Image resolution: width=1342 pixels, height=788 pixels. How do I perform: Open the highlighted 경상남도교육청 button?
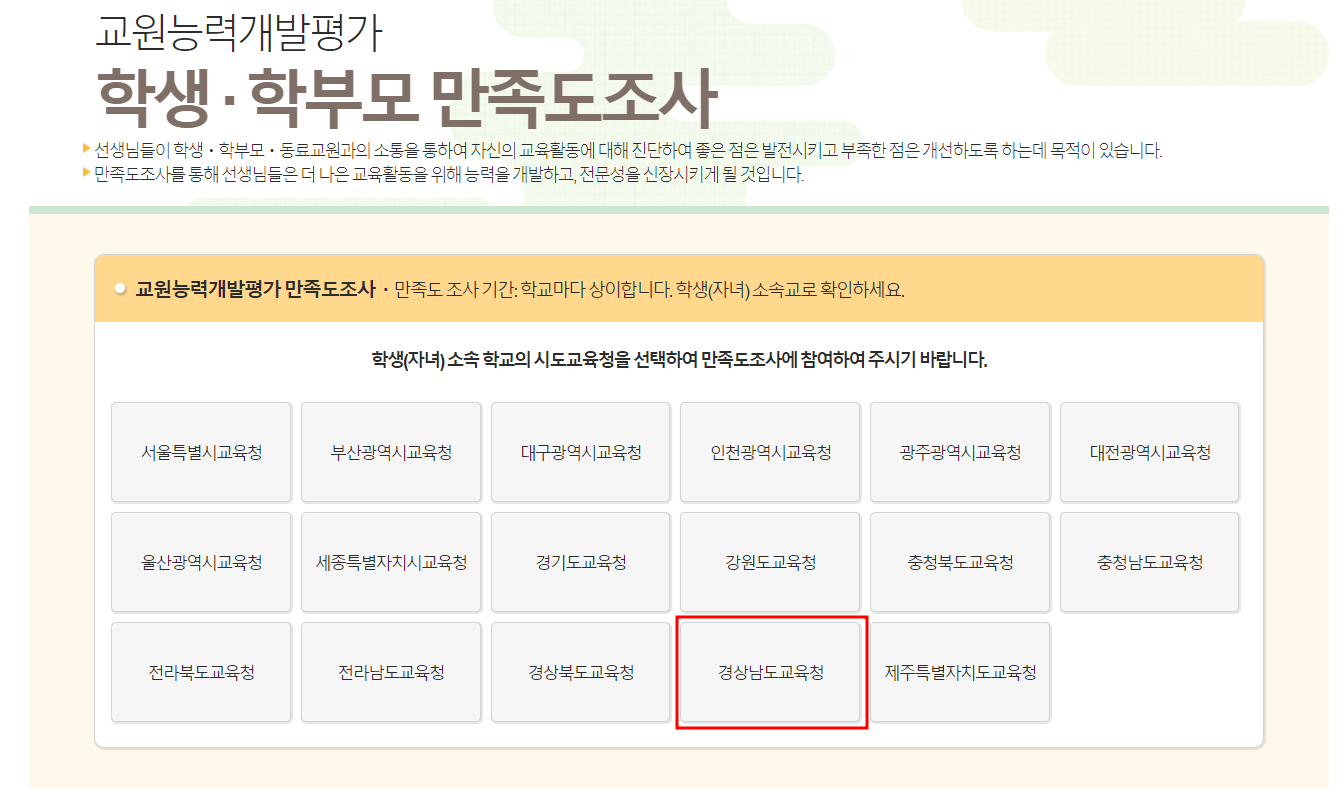[770, 672]
